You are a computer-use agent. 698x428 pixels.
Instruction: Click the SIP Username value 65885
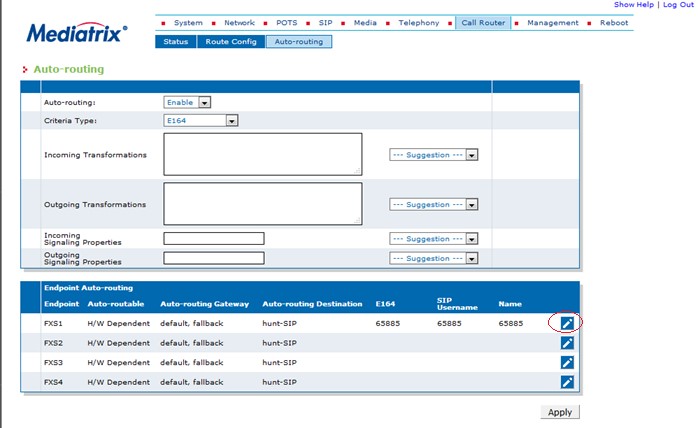(449, 323)
